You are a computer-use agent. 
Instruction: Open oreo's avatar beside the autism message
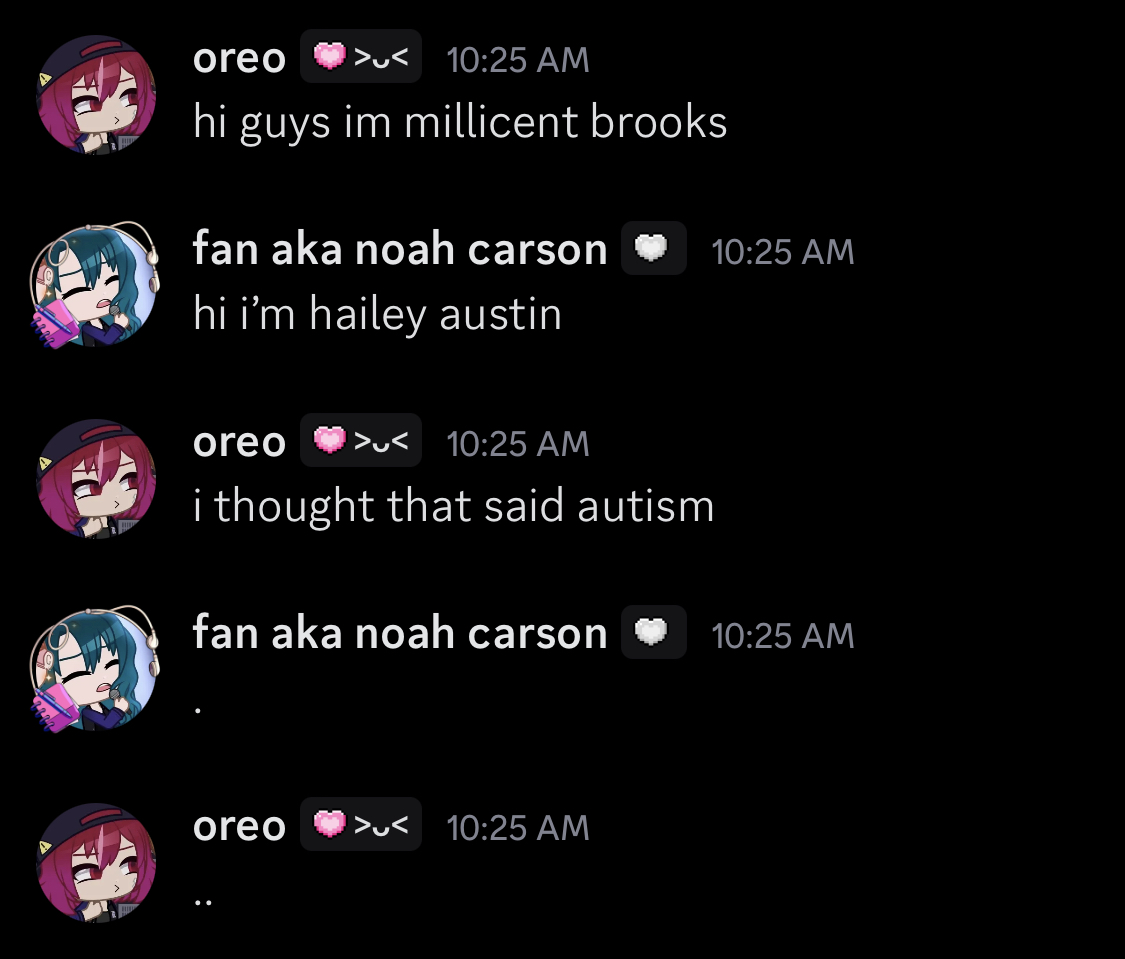tap(96, 478)
